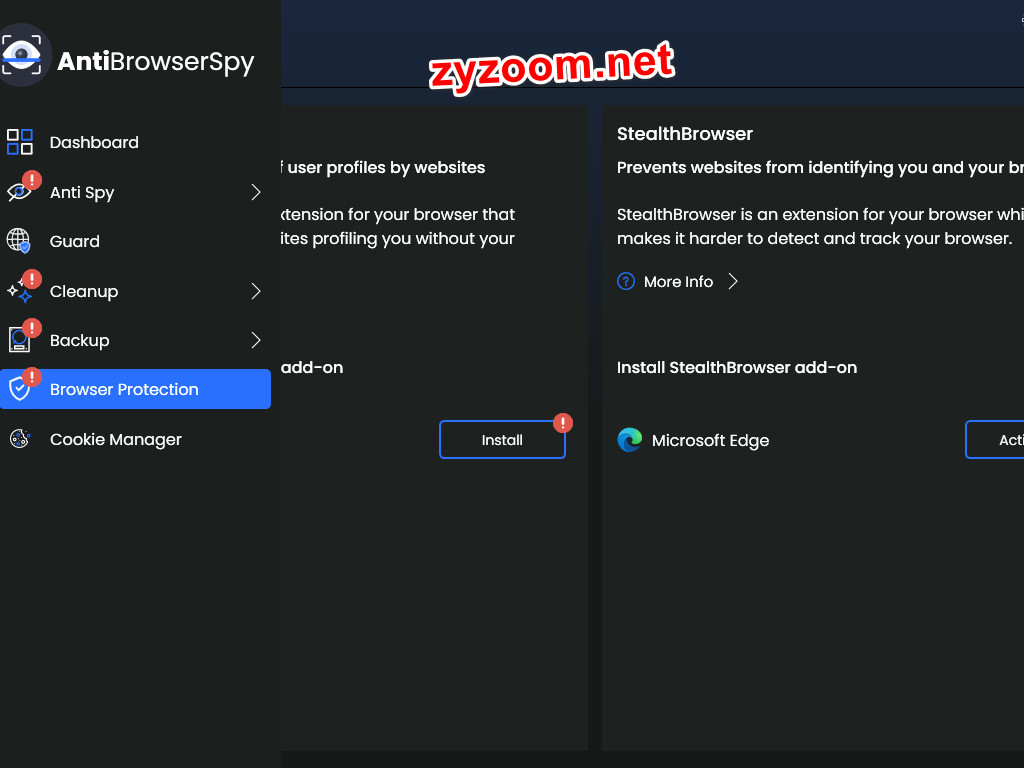Click 'Prevents websites from identifying you' text
This screenshot has height=768, width=1024.
(820, 168)
